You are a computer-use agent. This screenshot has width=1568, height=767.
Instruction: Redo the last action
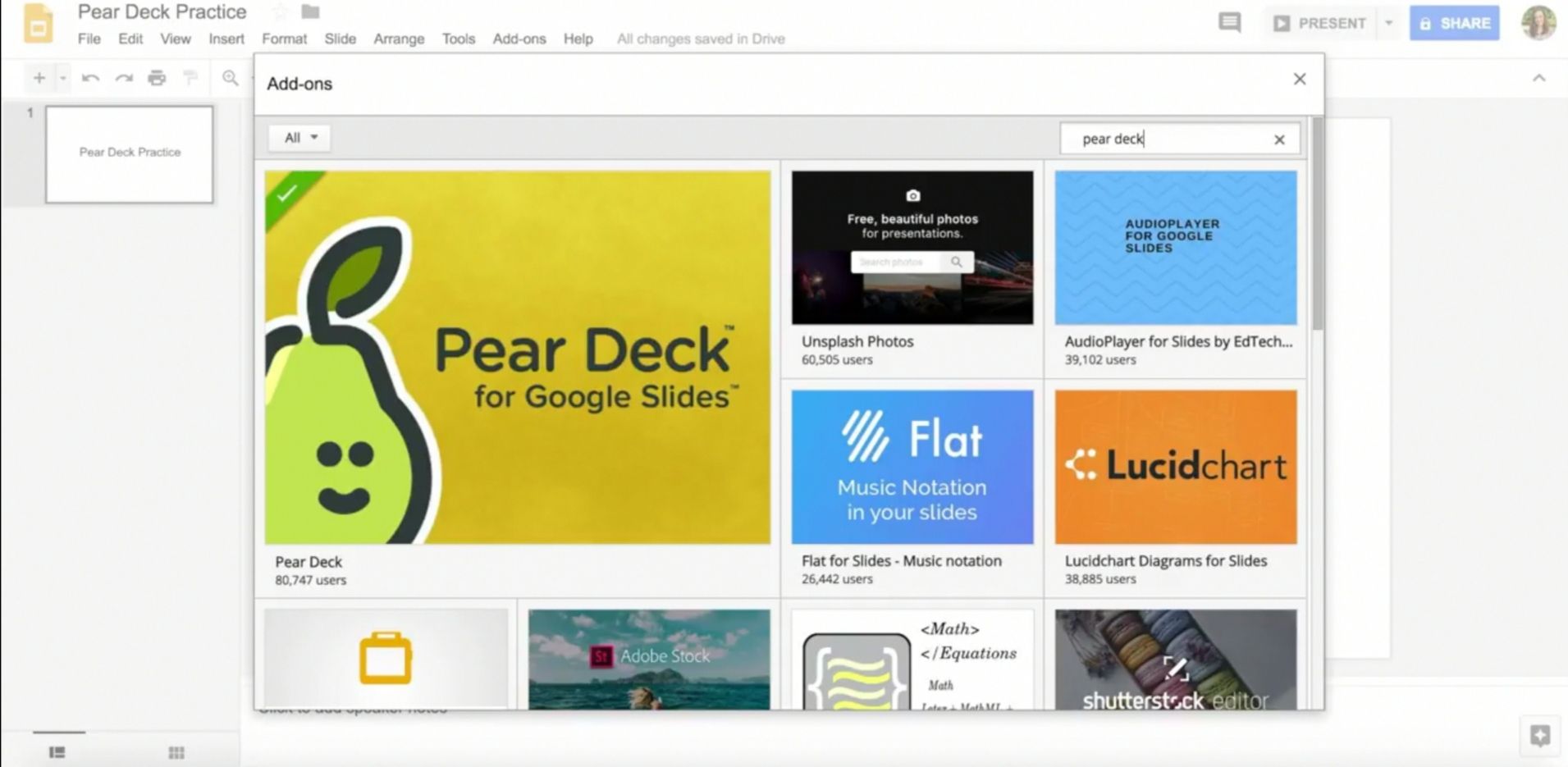click(x=124, y=78)
